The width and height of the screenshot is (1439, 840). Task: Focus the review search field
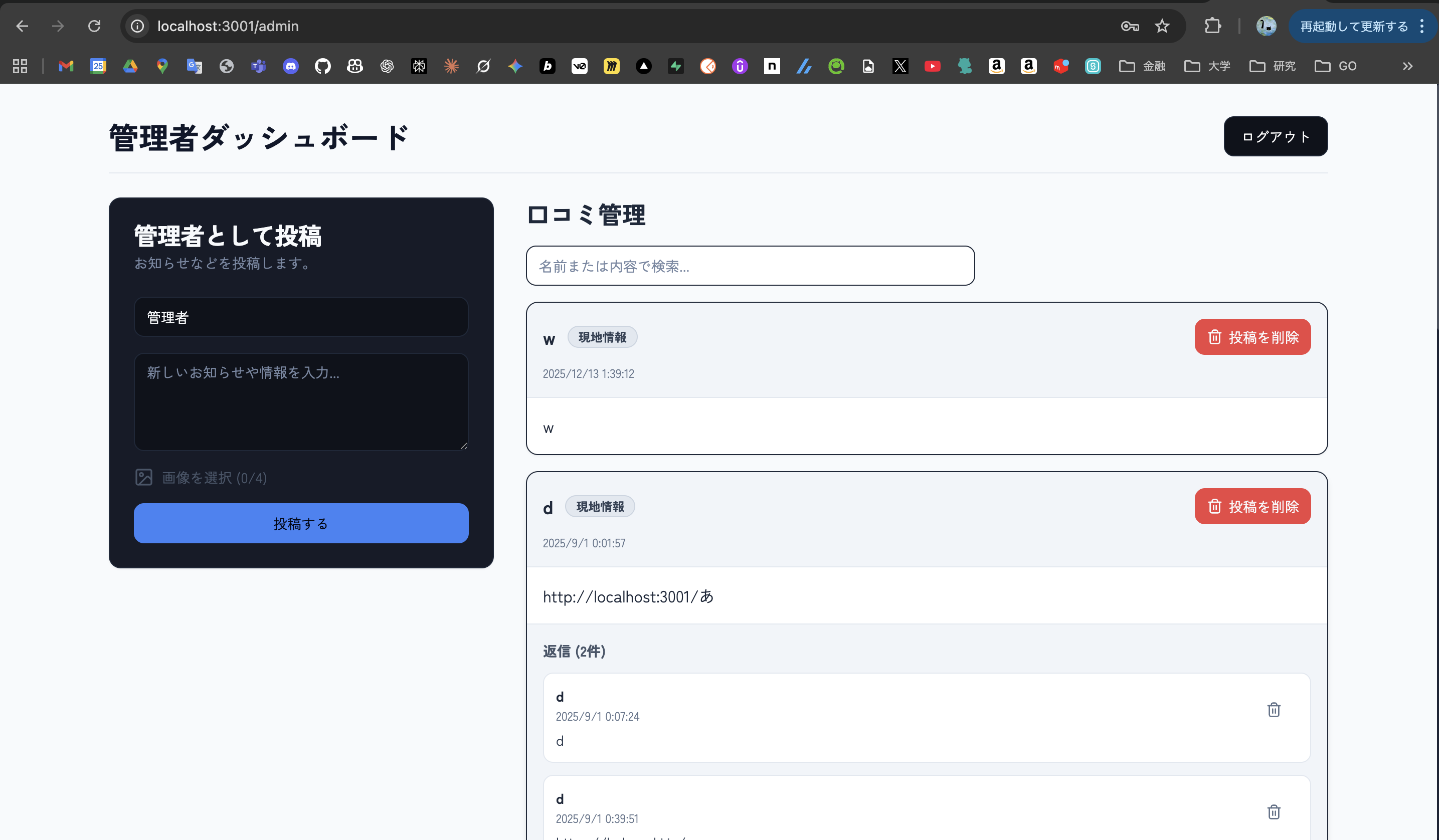tap(750, 266)
